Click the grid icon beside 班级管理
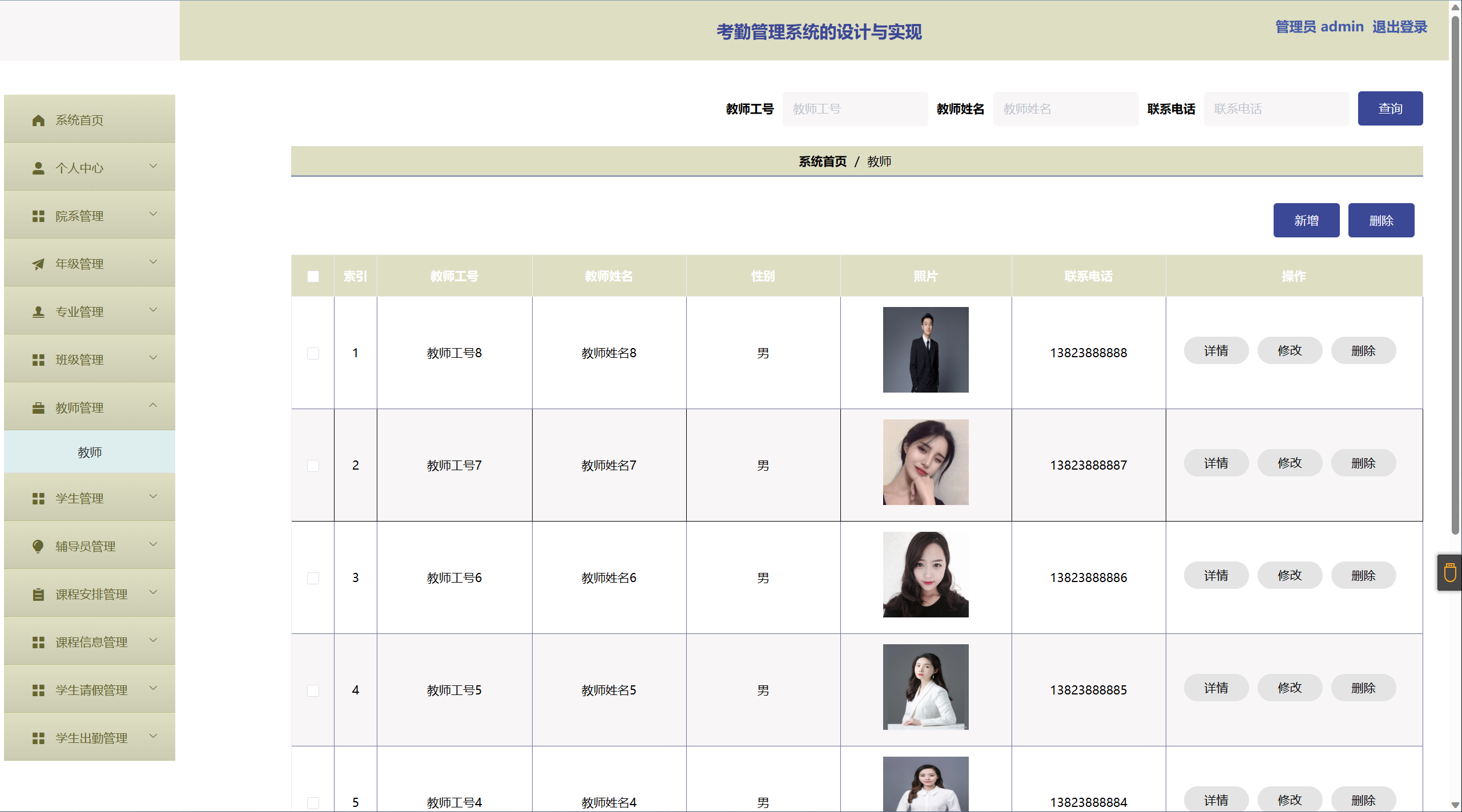Image resolution: width=1462 pixels, height=812 pixels. (38, 360)
